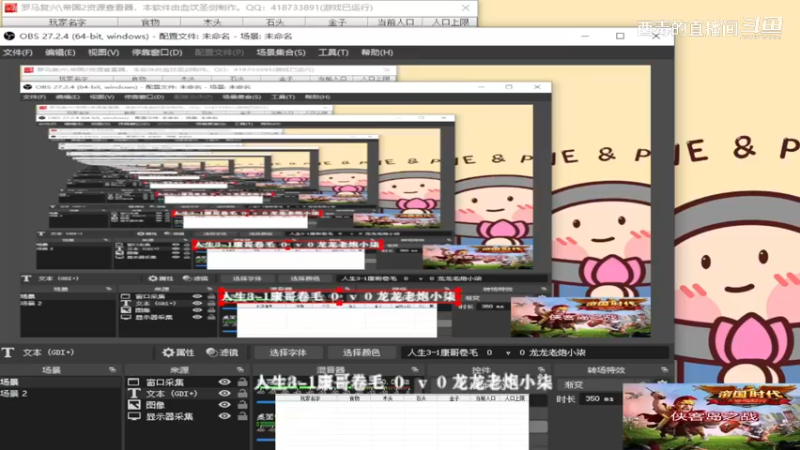The height and width of the screenshot is (450, 800).
Task: Close the 资源查看器 window
Action: click(x=465, y=8)
